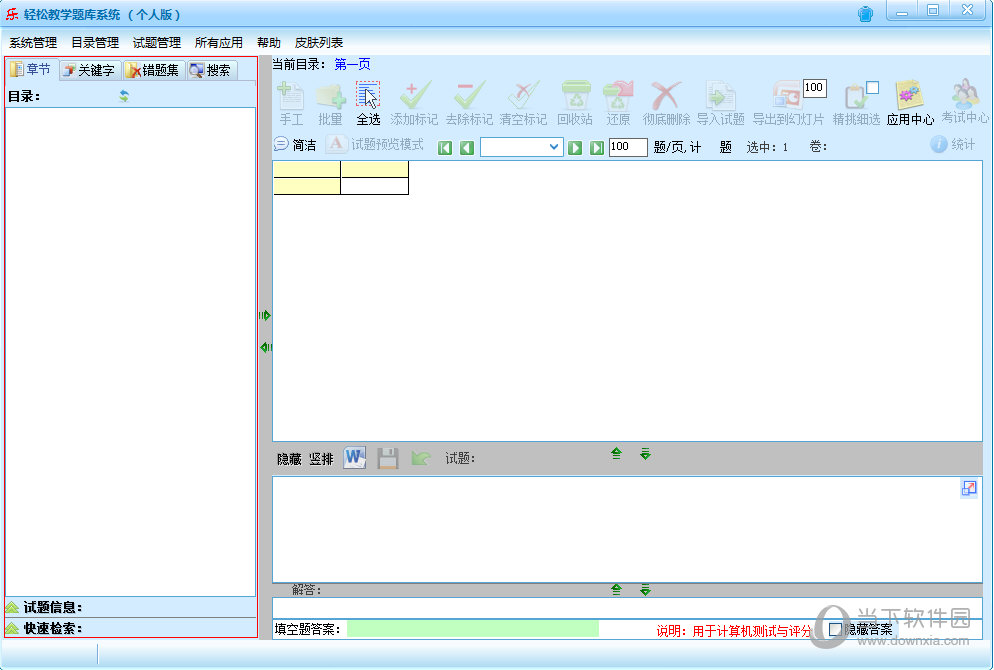Viewport: 994px width, 670px height.
Task: Toggle 试题预览模式 preview mode
Action: 375,144
